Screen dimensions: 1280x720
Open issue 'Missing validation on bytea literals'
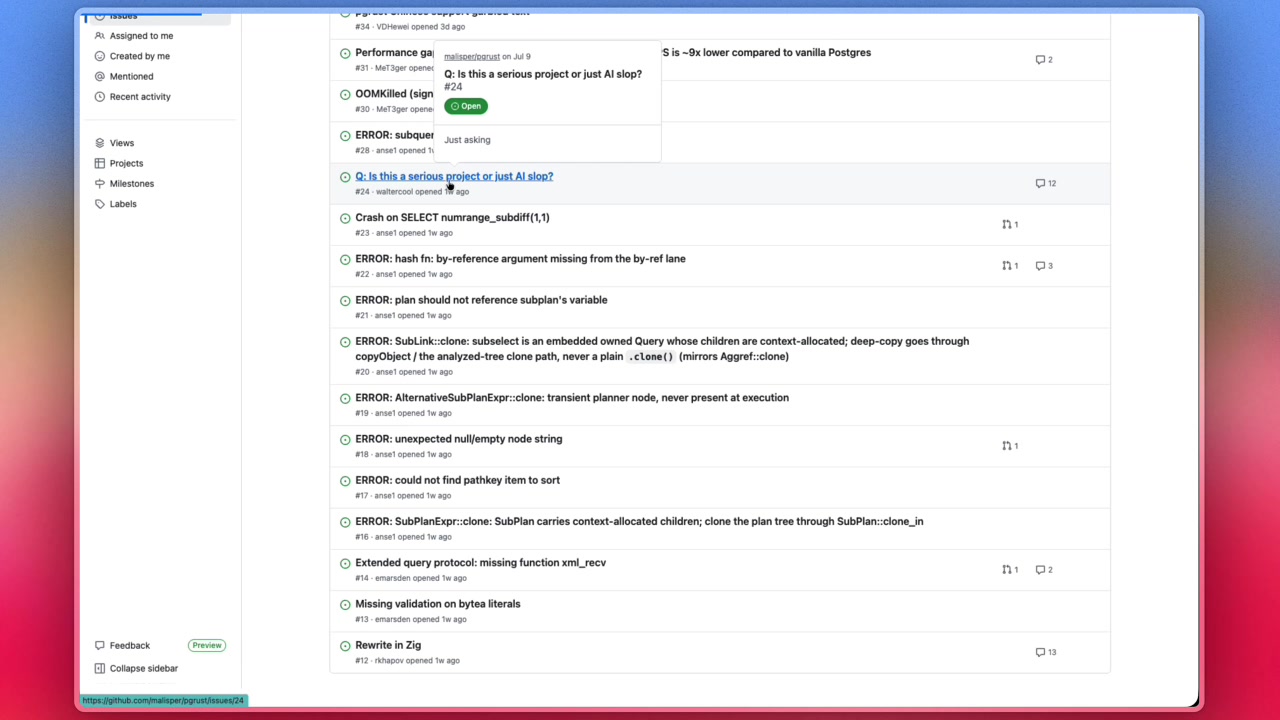pos(438,604)
